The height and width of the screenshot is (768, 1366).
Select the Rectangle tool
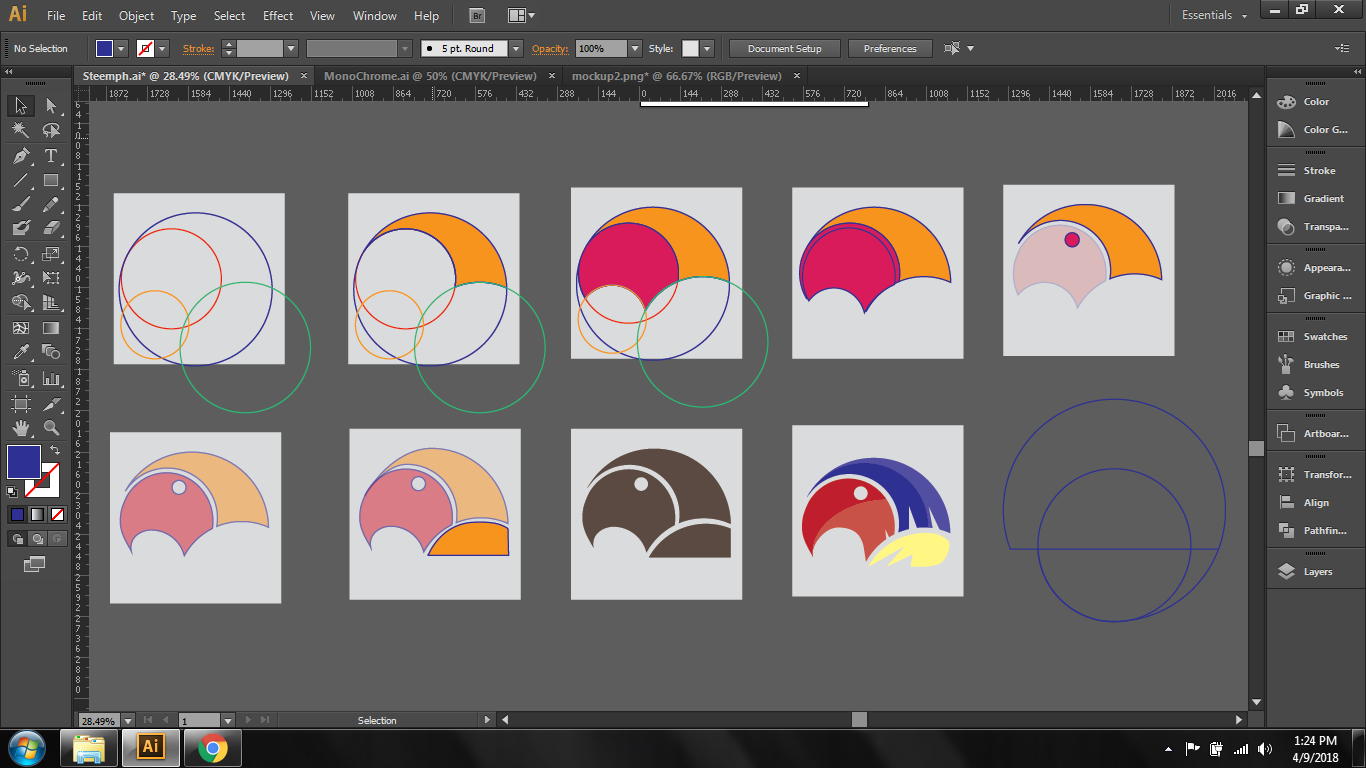click(x=51, y=181)
